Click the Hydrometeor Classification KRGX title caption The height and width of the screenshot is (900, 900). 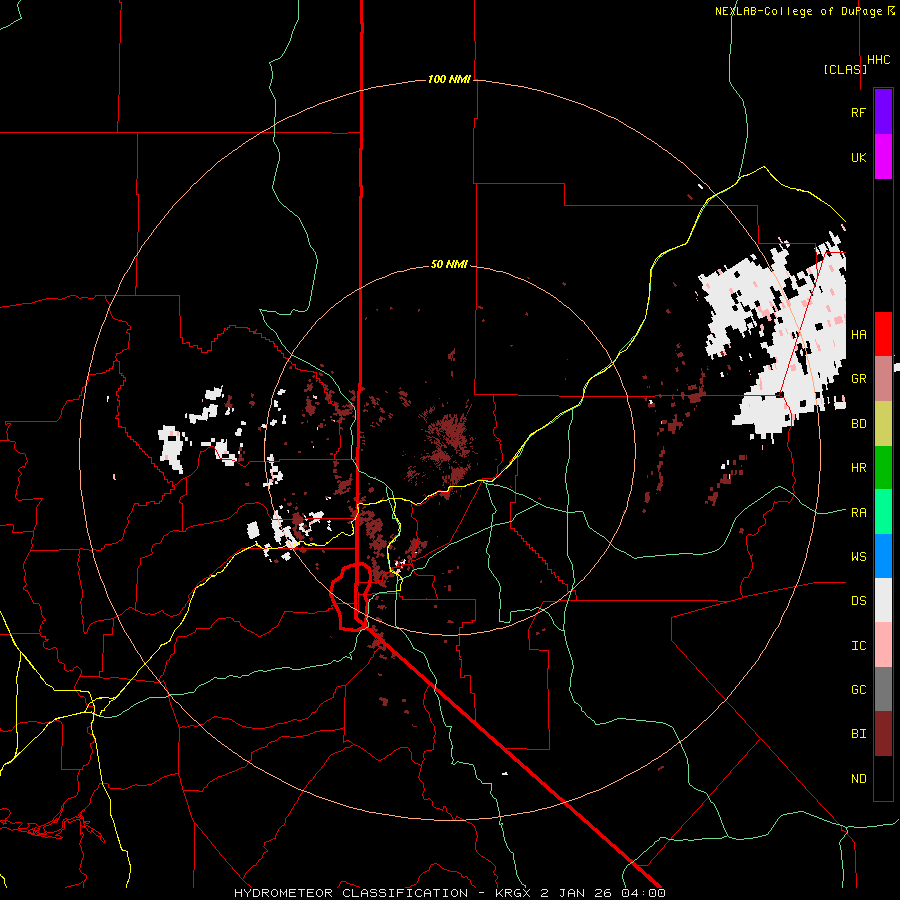[449, 893]
